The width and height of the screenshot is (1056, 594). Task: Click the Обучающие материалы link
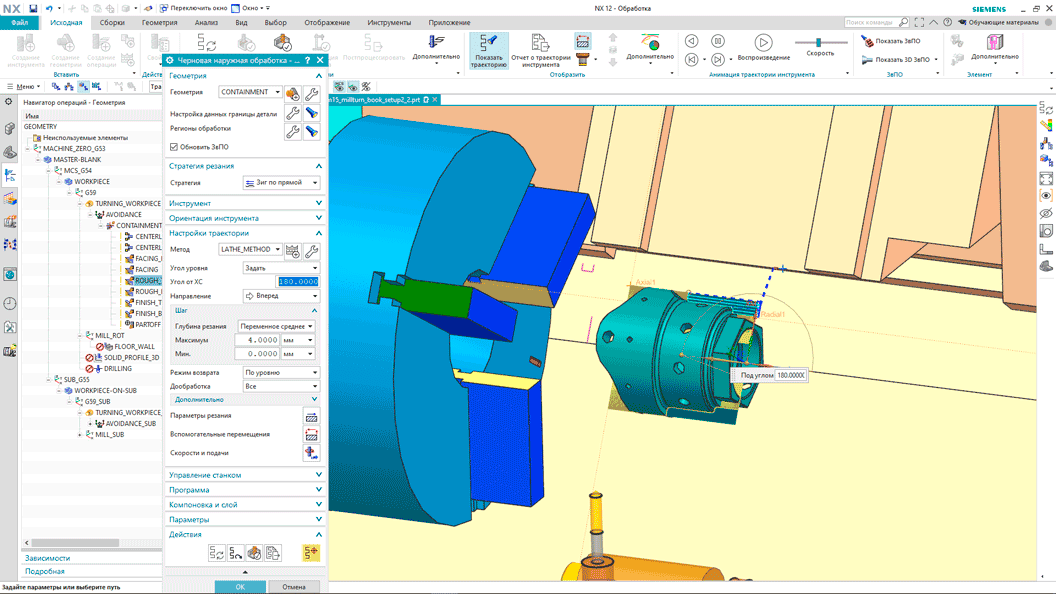point(998,22)
